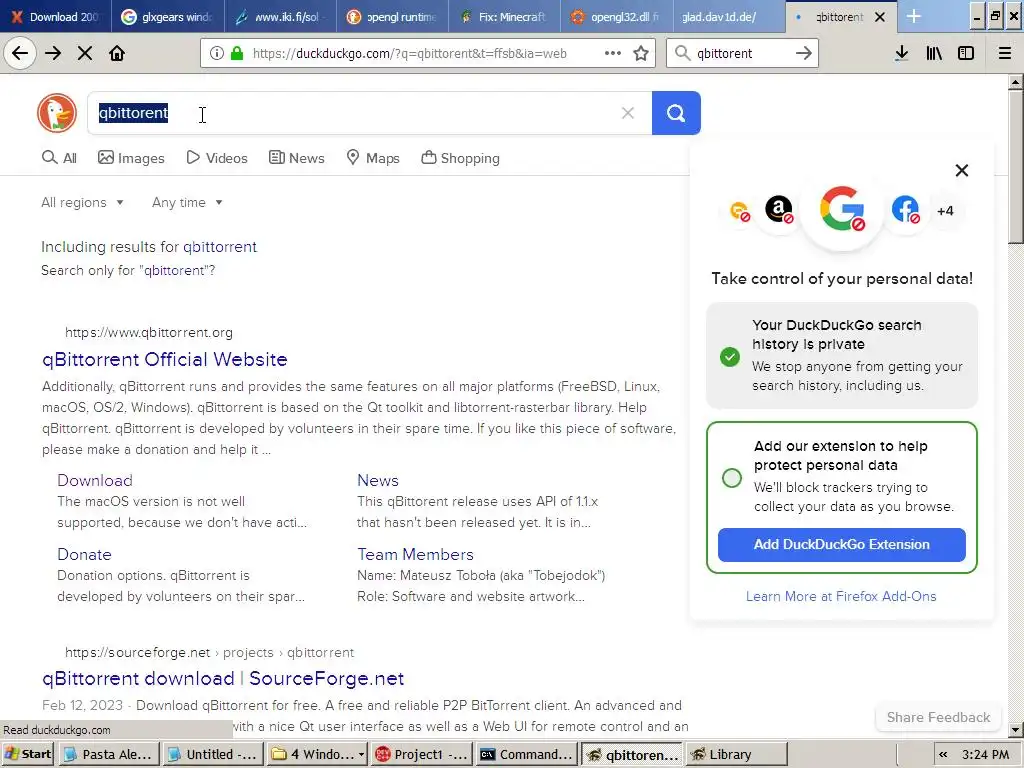Click the Share Feedback button
The width and height of the screenshot is (1024, 768).
click(x=938, y=717)
